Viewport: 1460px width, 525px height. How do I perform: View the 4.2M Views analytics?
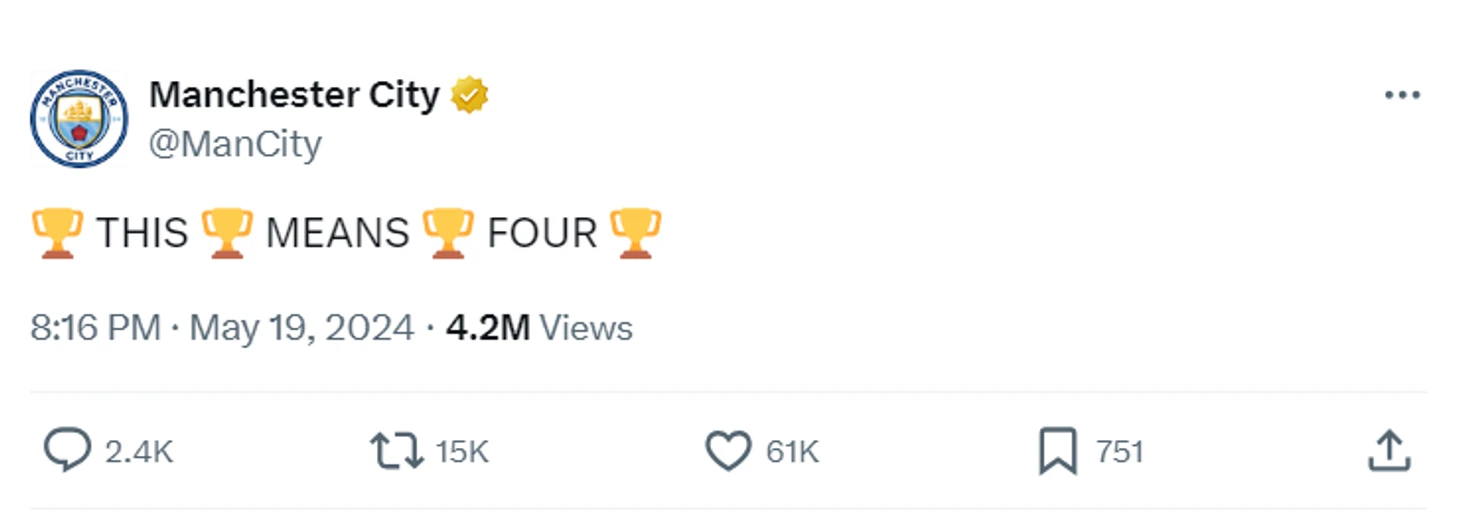click(539, 328)
